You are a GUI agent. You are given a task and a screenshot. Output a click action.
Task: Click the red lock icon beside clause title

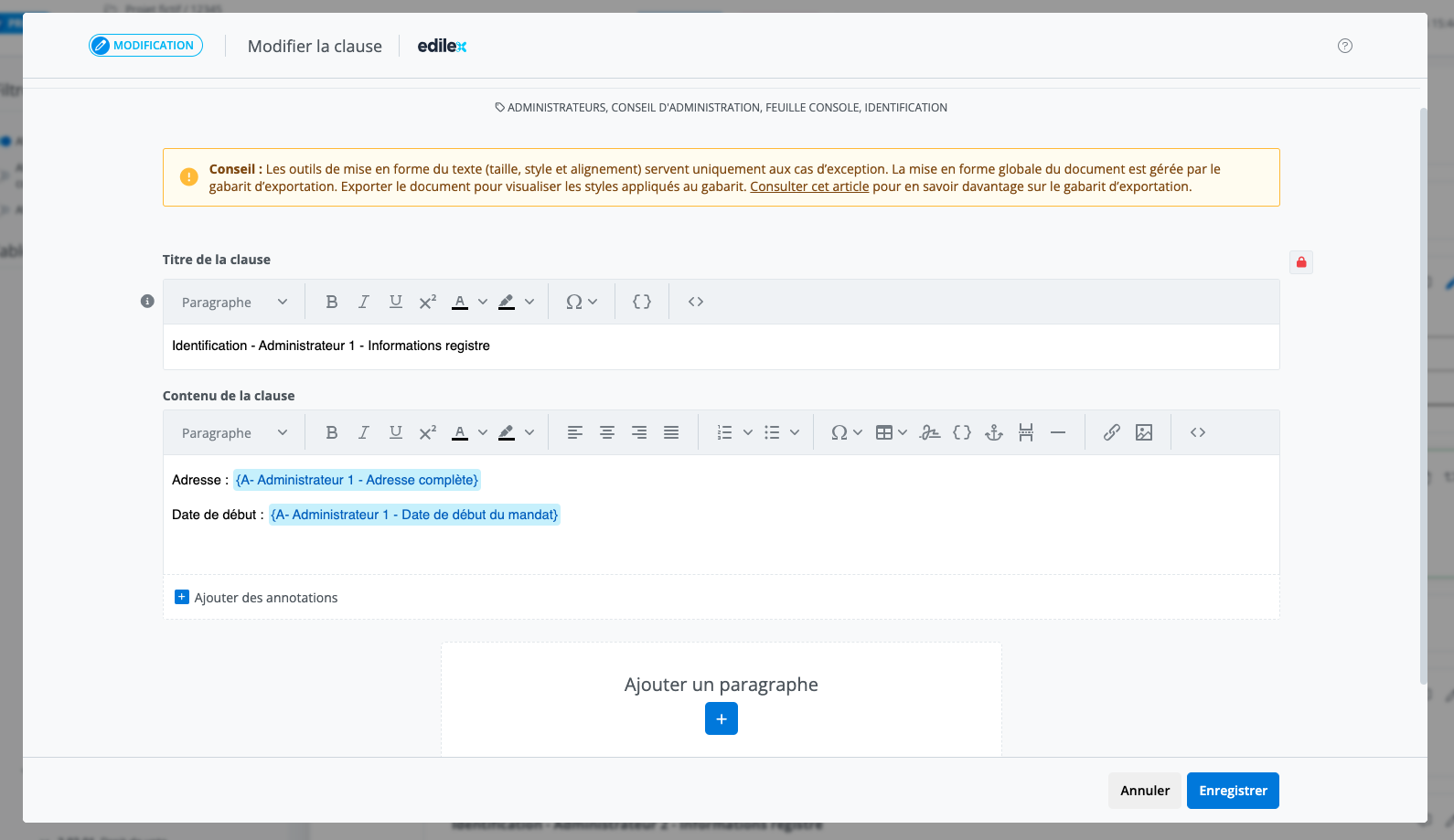[1300, 262]
